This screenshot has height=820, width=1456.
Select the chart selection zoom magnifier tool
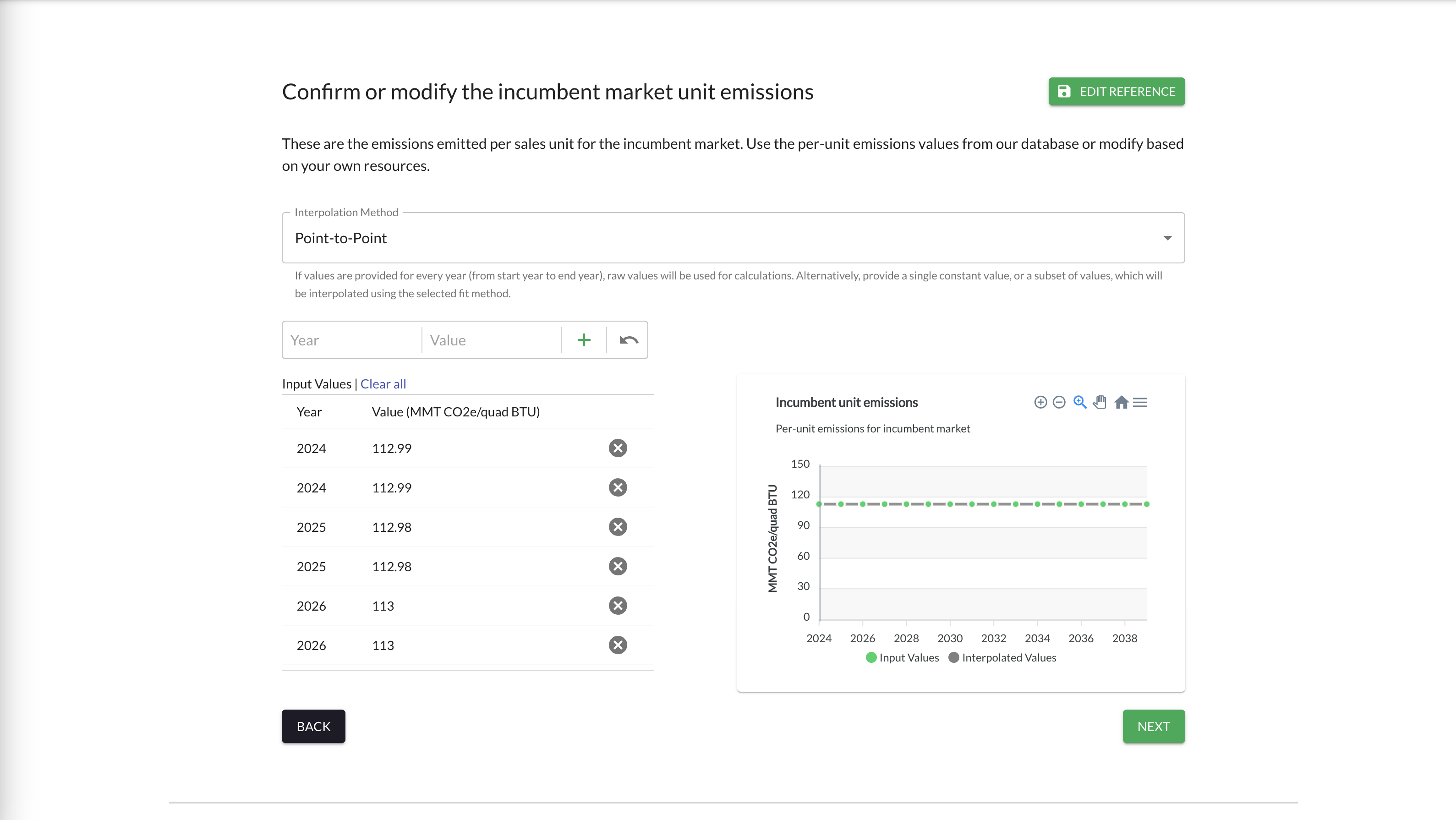tap(1079, 402)
